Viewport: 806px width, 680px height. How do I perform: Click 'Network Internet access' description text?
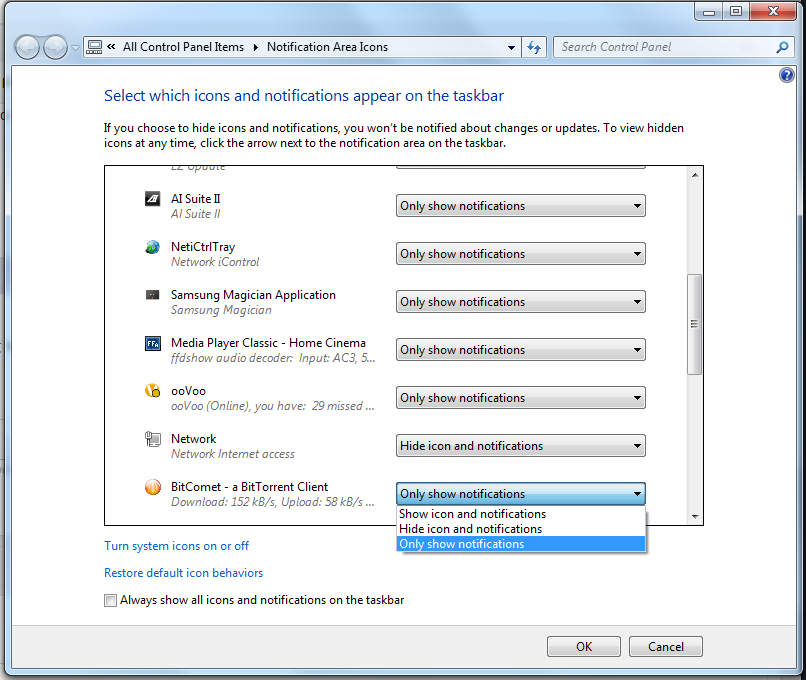(x=233, y=454)
